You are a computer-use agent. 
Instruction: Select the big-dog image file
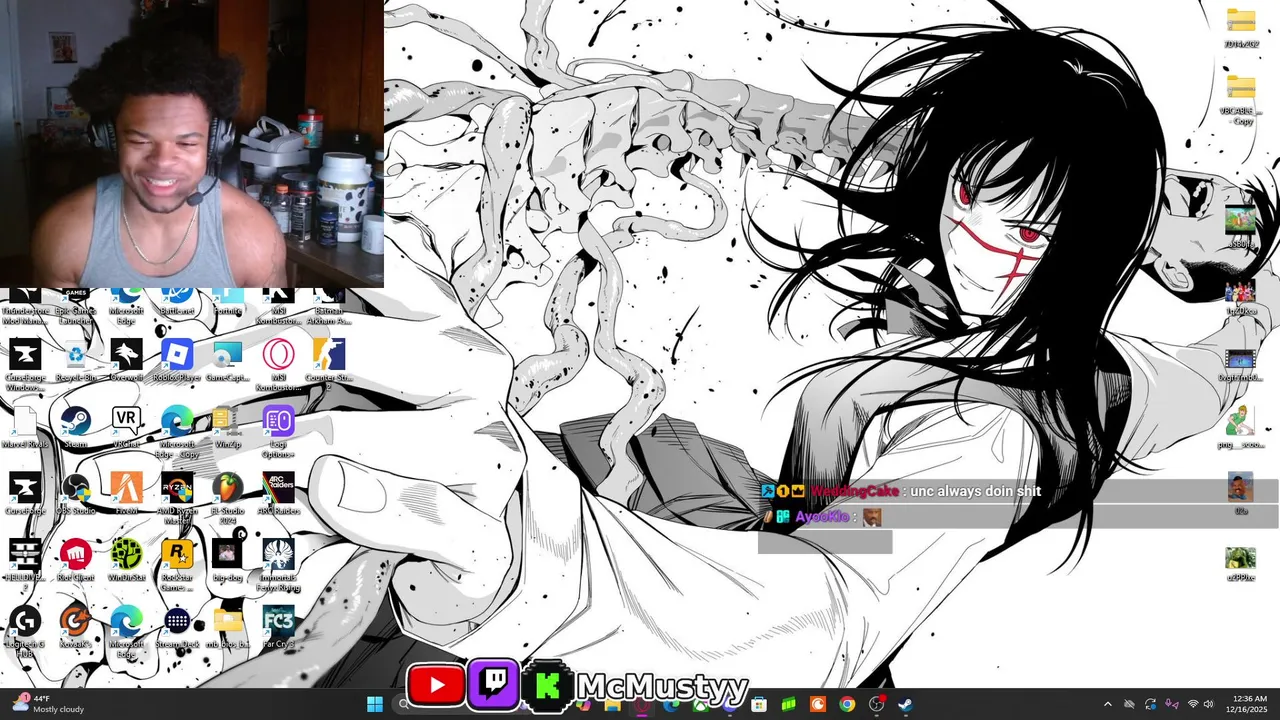click(228, 561)
